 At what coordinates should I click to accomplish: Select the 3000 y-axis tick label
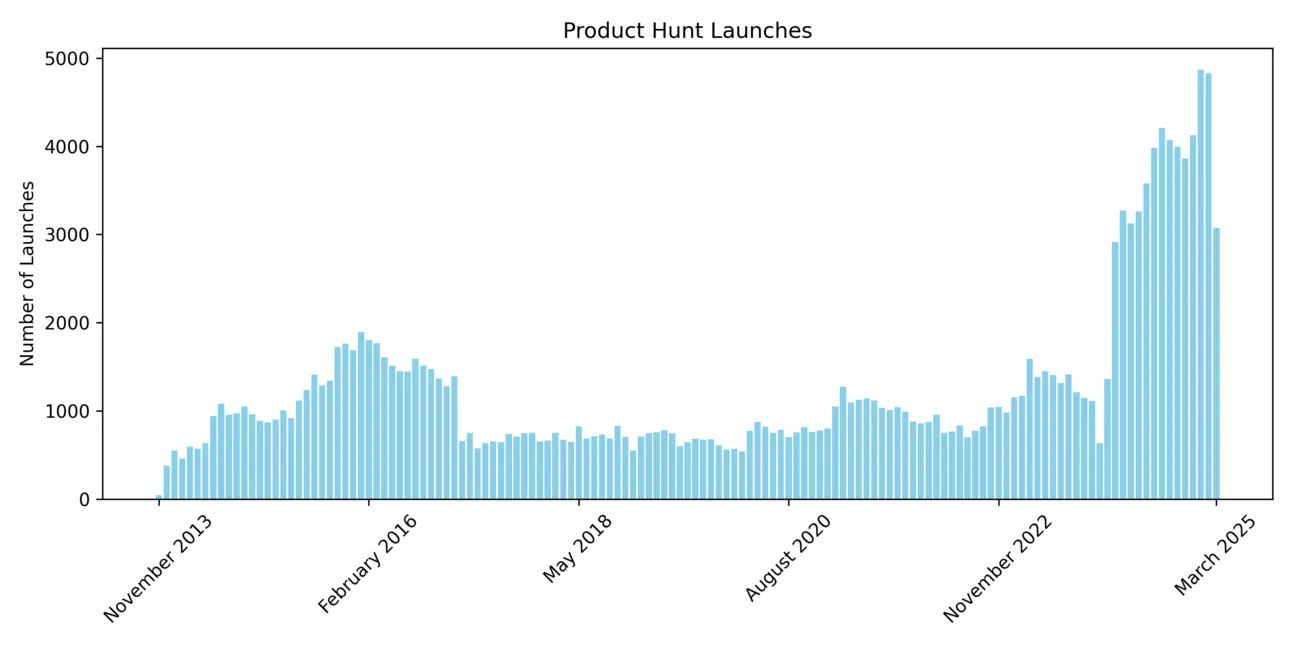pyautogui.click(x=69, y=235)
